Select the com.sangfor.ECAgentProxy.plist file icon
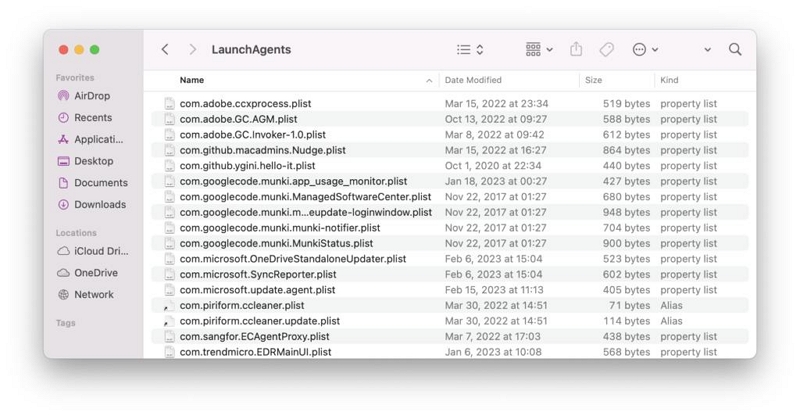The height and width of the screenshot is (416, 800). point(169,336)
